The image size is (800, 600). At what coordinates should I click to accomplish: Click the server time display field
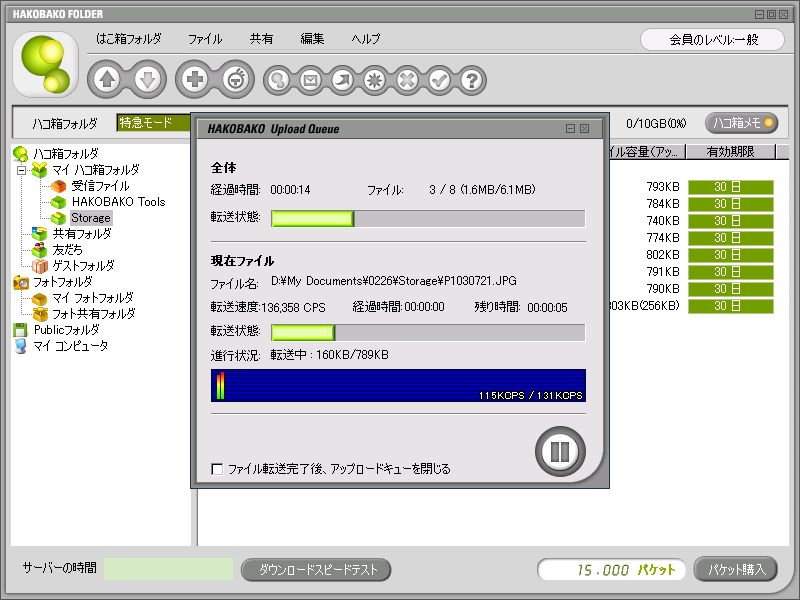pyautogui.click(x=169, y=569)
